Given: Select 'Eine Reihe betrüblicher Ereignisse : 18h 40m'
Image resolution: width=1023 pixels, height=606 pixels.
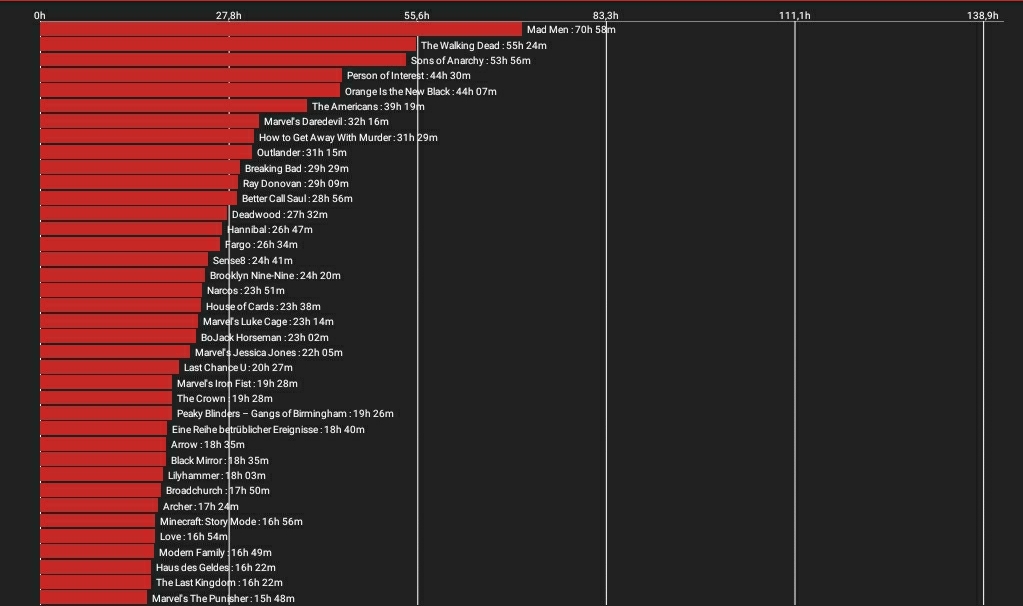Looking at the screenshot, I should [268, 429].
